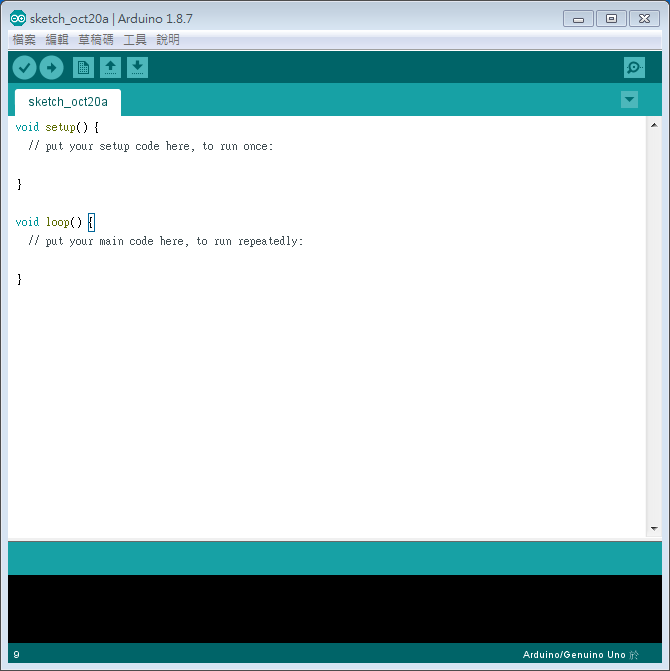The height and width of the screenshot is (671, 670).
Task: Expand the tab options dropdown arrow
Action: click(629, 99)
